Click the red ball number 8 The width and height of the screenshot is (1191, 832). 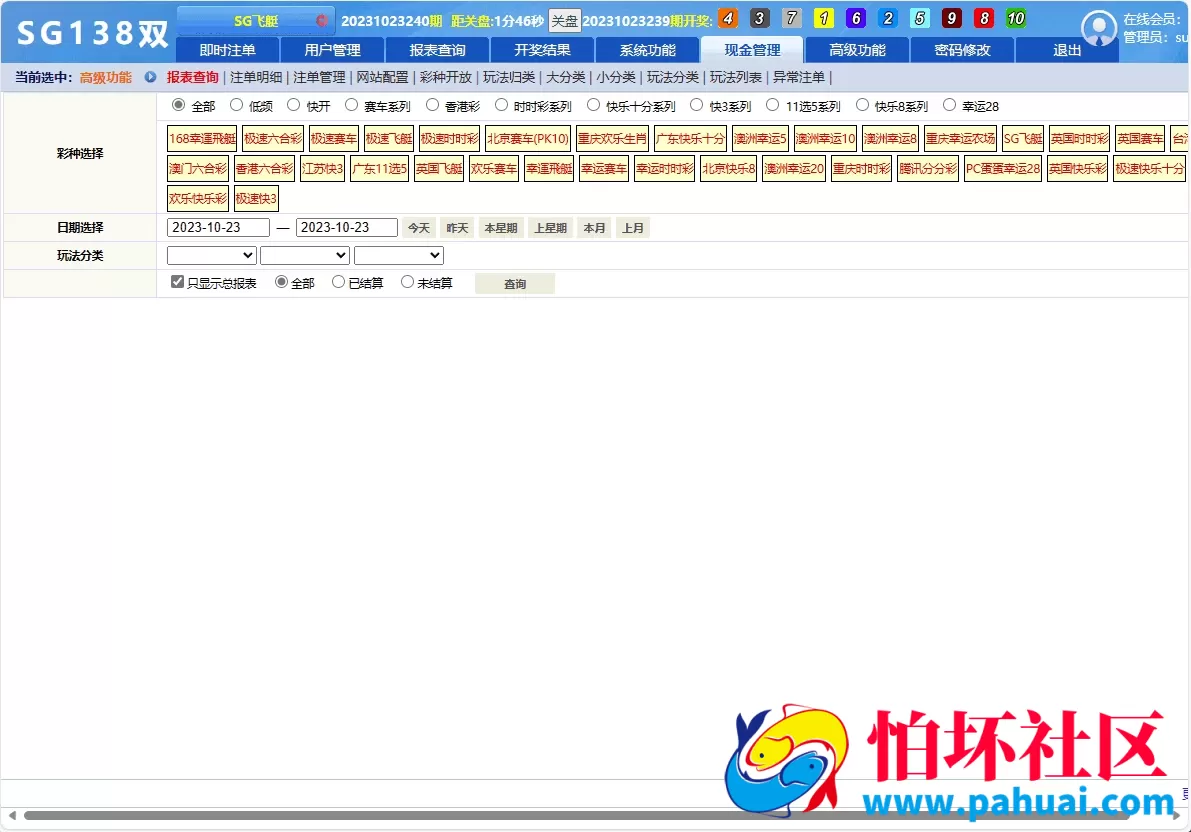pyautogui.click(x=984, y=18)
